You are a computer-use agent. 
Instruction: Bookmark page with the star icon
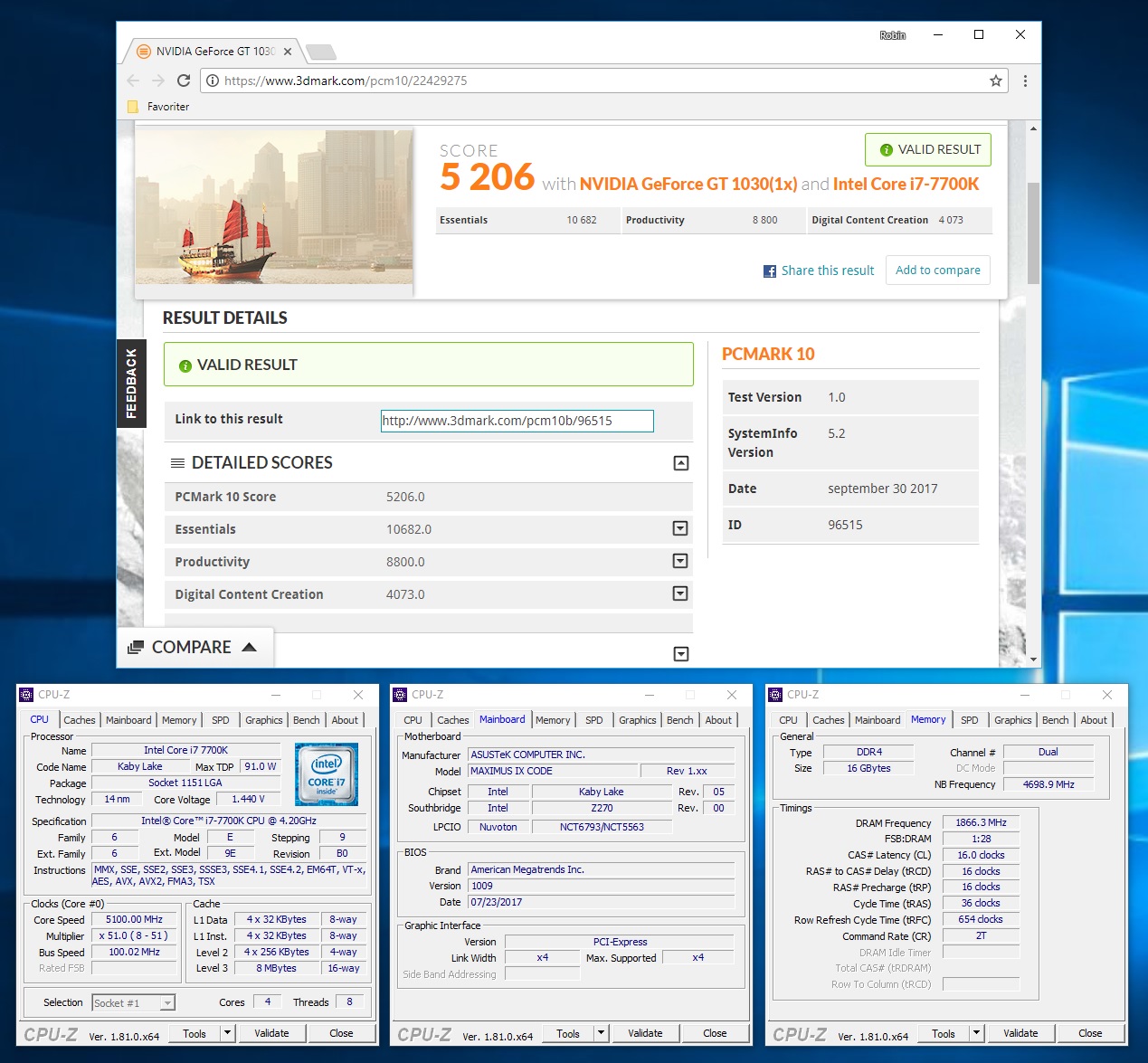pyautogui.click(x=996, y=81)
